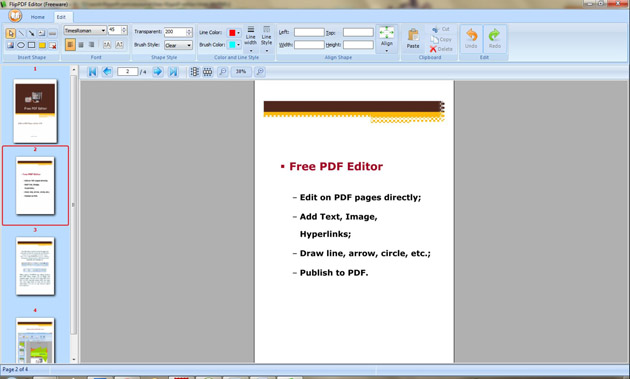Select the Ellipse shape tool
The height and width of the screenshot is (379, 630).
[21, 45]
